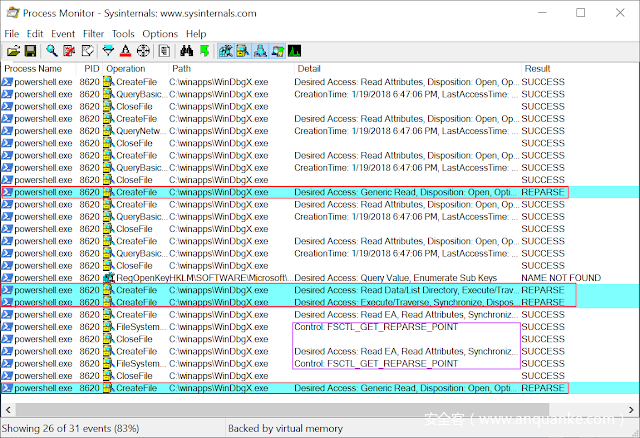640x438 pixels.
Task: Click the Process Monitor title bar app icon
Action: pos(13,13)
